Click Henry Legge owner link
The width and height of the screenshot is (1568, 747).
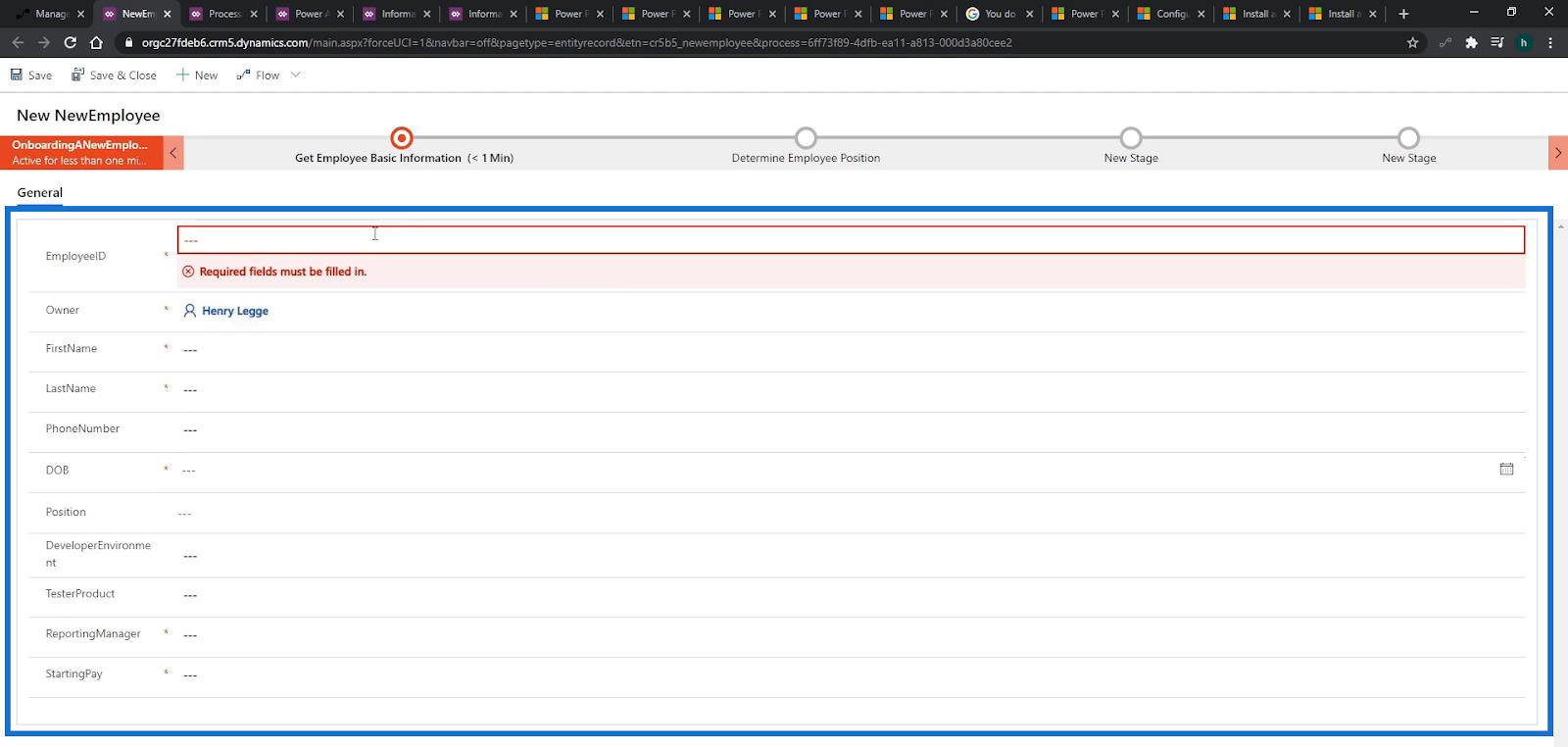click(x=235, y=311)
